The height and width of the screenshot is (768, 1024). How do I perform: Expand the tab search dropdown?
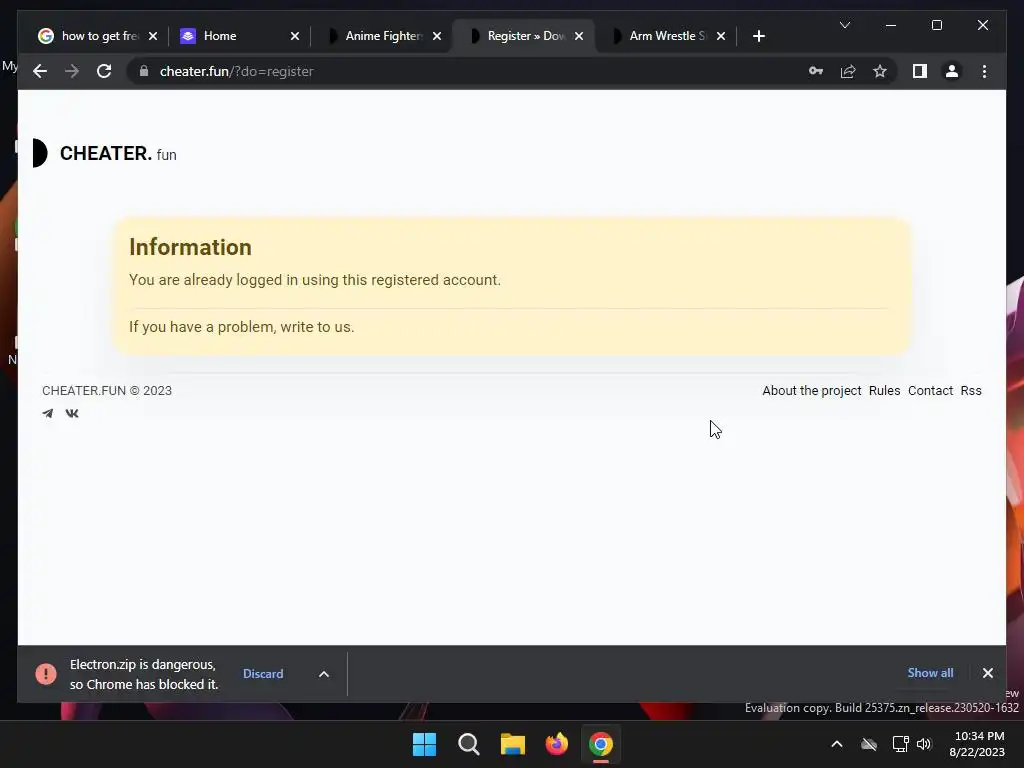[x=844, y=25]
